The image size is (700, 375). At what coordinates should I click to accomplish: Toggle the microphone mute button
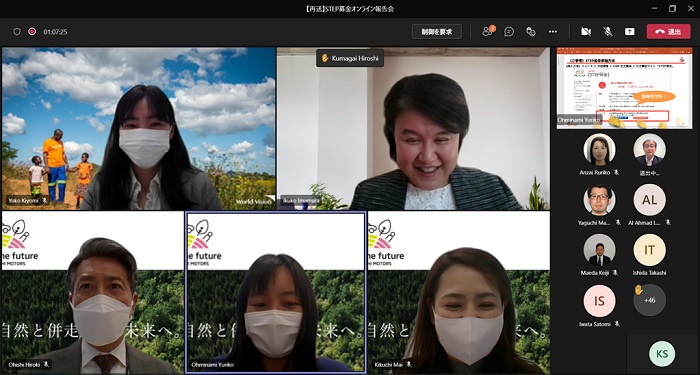(x=608, y=32)
